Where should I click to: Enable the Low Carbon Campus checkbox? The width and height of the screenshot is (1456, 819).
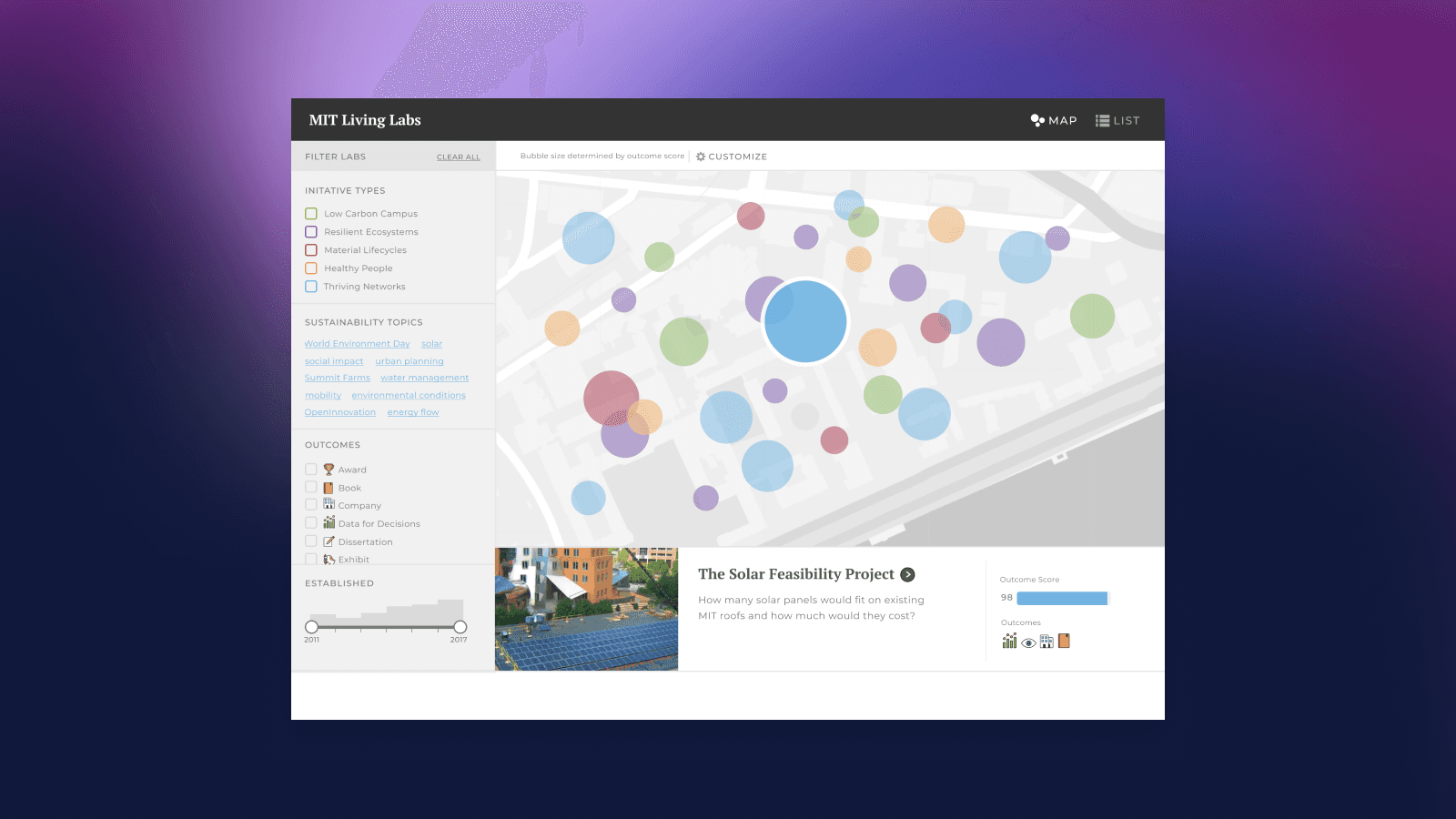coord(311,214)
